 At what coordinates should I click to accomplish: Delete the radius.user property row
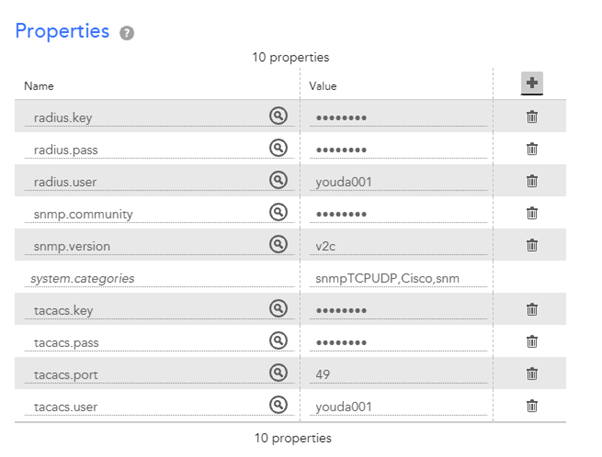click(532, 181)
